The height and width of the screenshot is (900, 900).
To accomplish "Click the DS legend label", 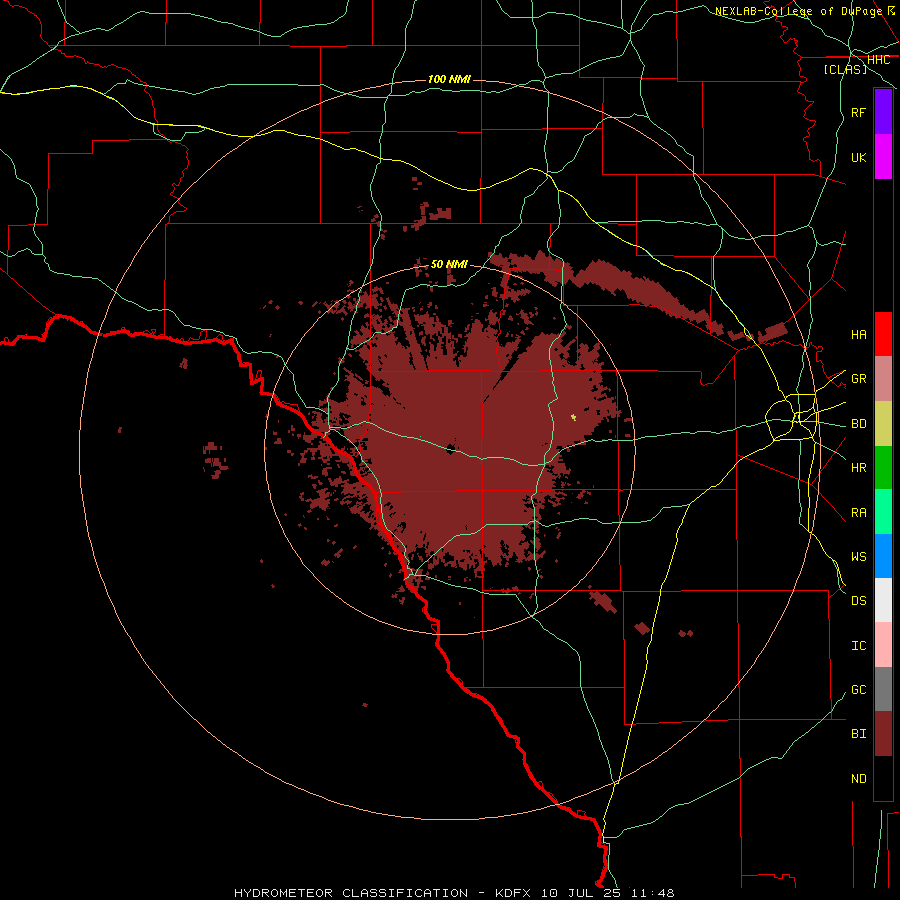I will point(858,601).
